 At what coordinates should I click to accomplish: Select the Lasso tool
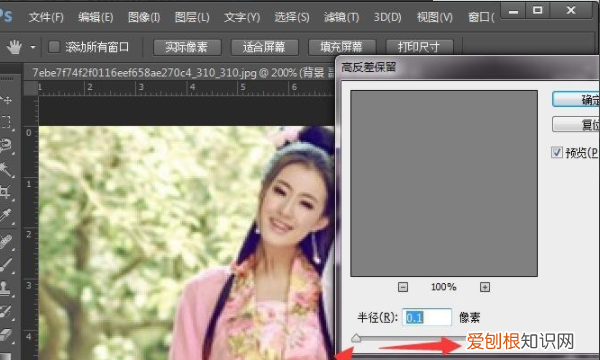tap(6, 145)
